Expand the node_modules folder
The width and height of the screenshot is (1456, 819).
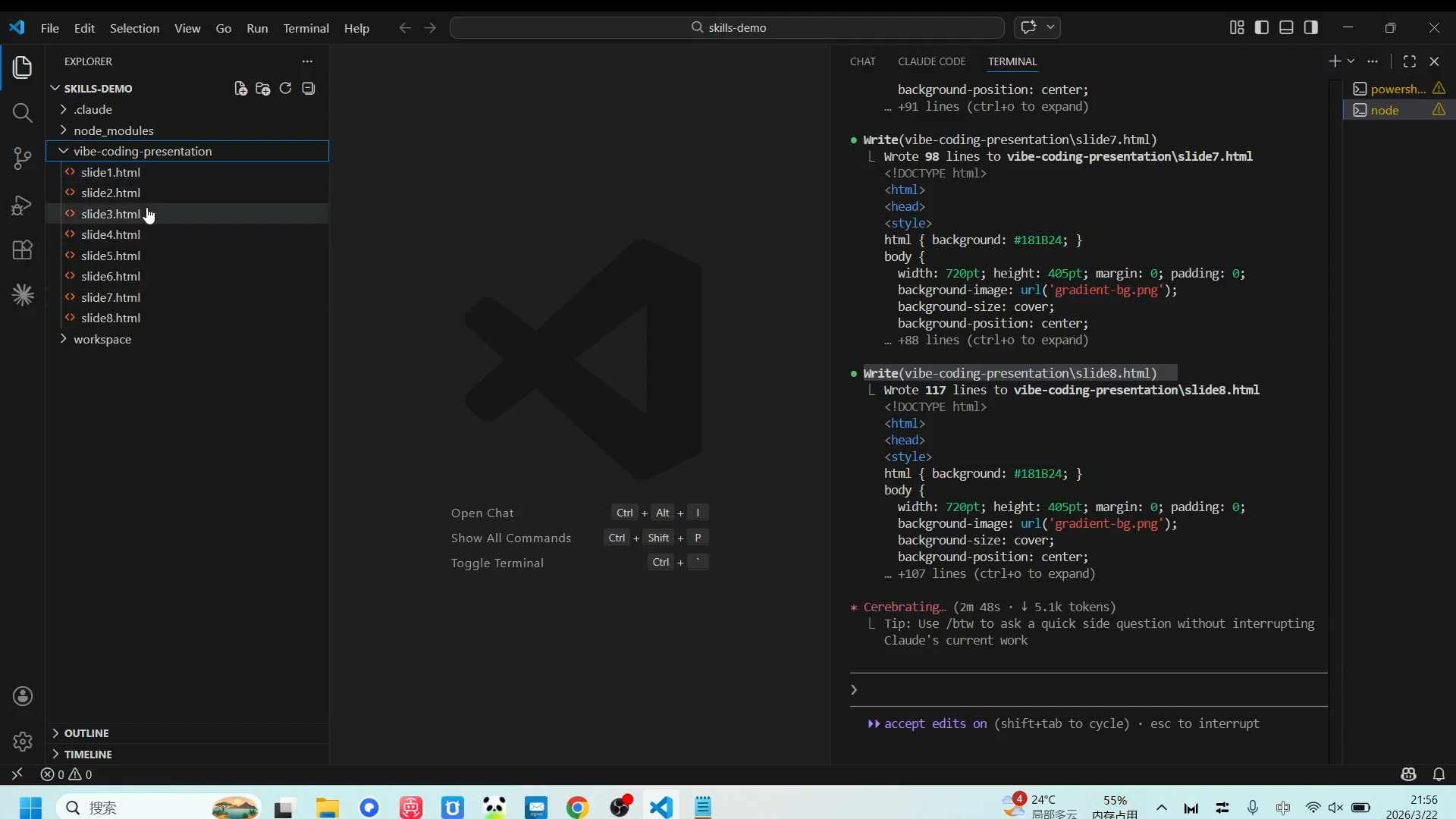113,130
